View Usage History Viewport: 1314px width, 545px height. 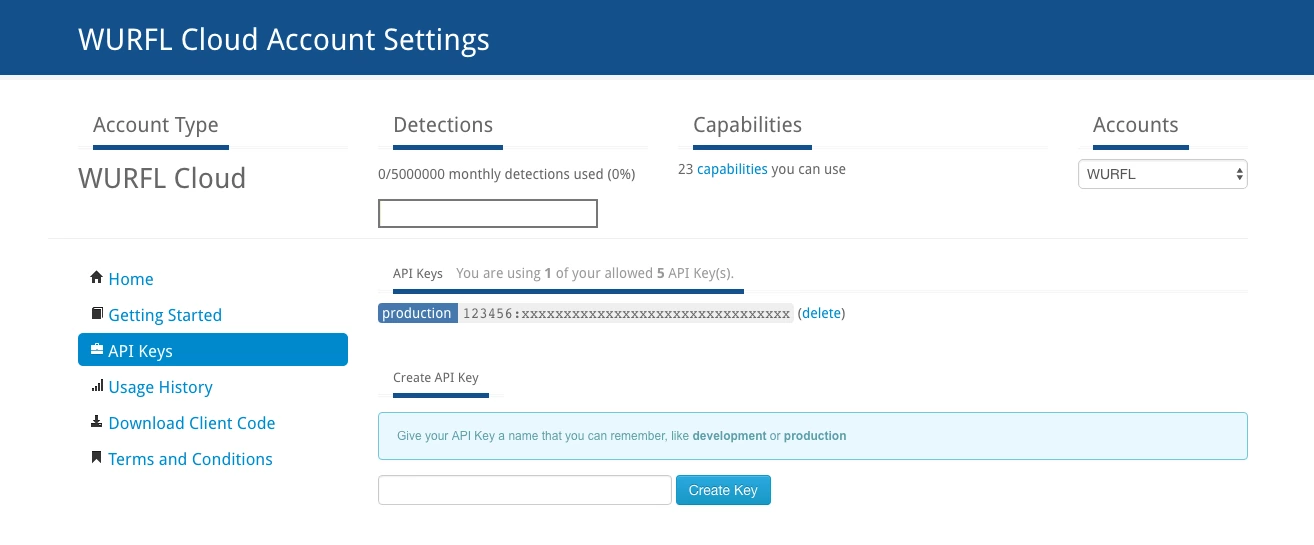pyautogui.click(x=160, y=387)
